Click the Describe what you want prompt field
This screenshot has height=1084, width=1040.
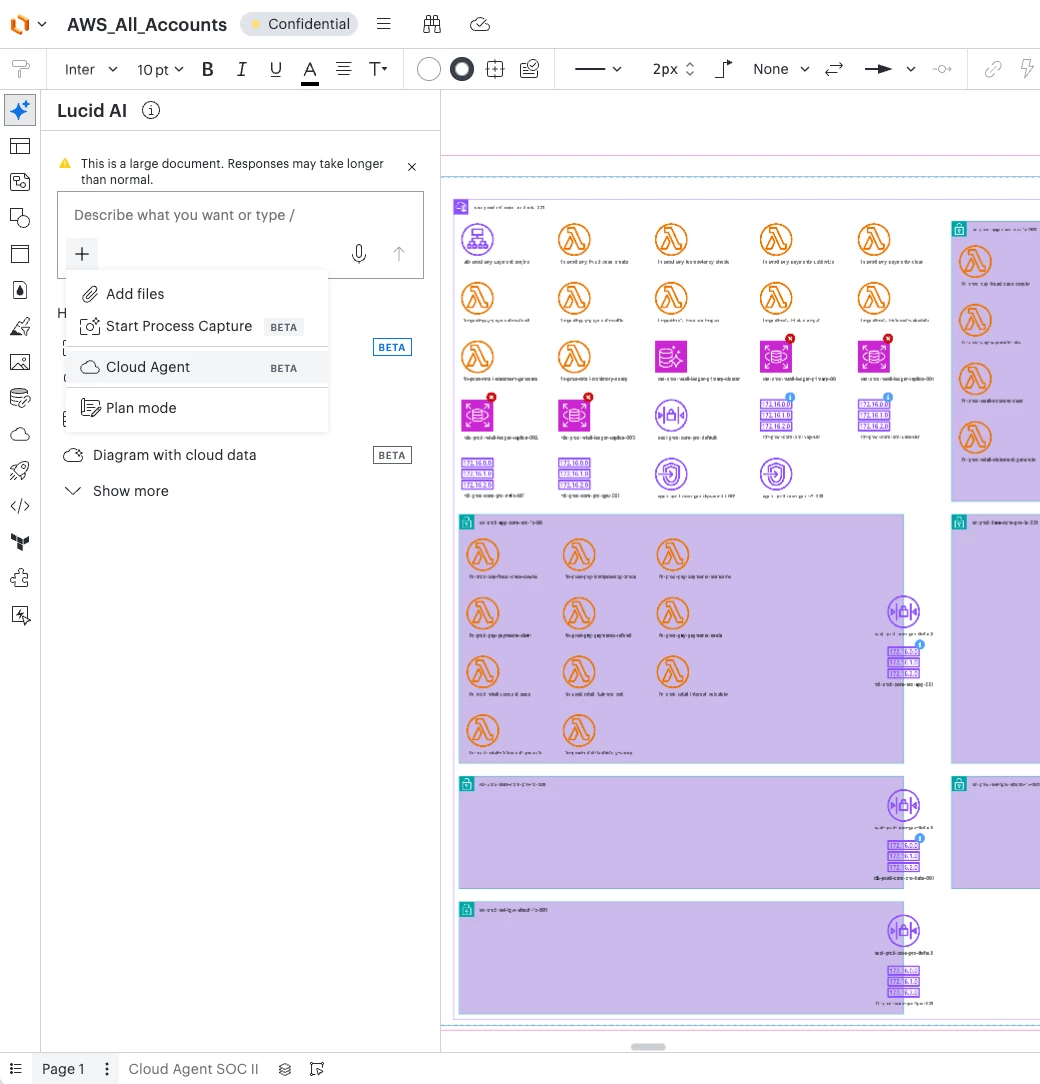[x=240, y=215]
